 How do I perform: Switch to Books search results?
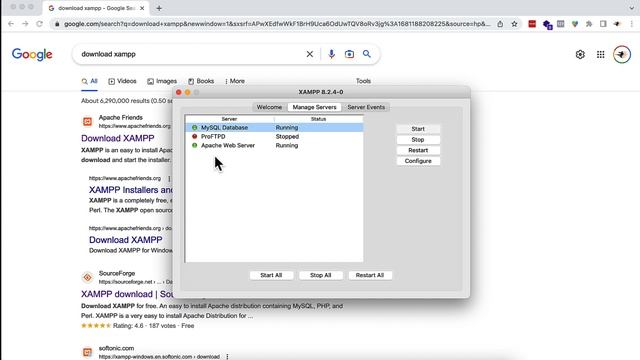[x=201, y=81]
